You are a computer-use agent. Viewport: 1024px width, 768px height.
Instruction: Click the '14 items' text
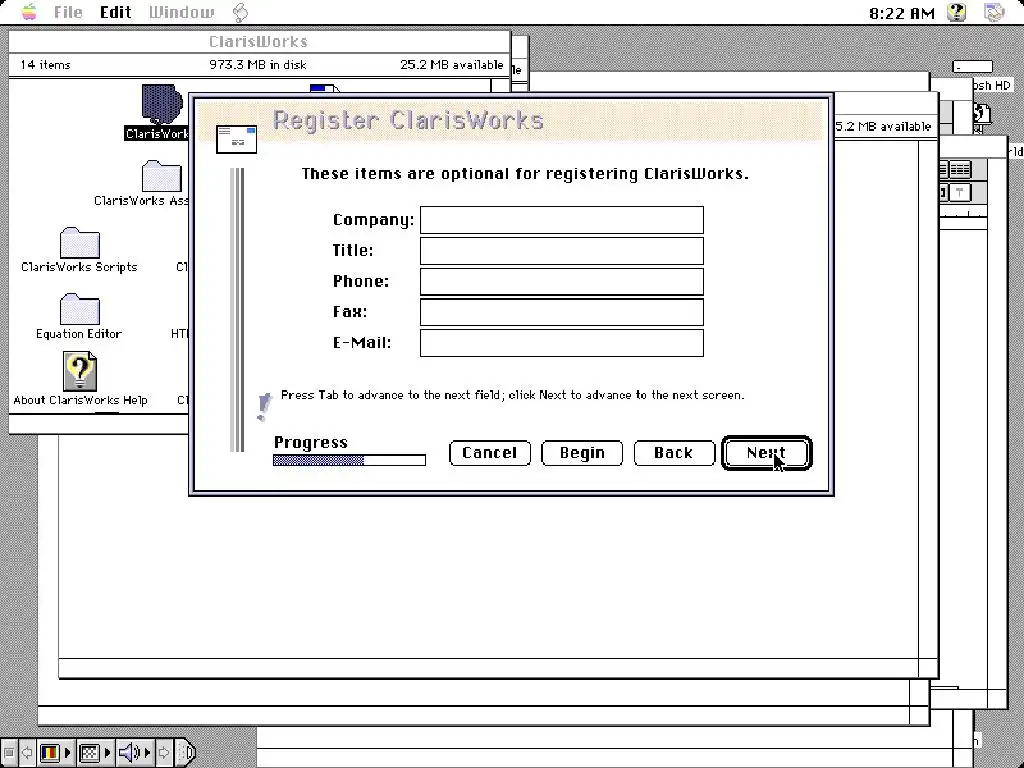[x=45, y=65]
